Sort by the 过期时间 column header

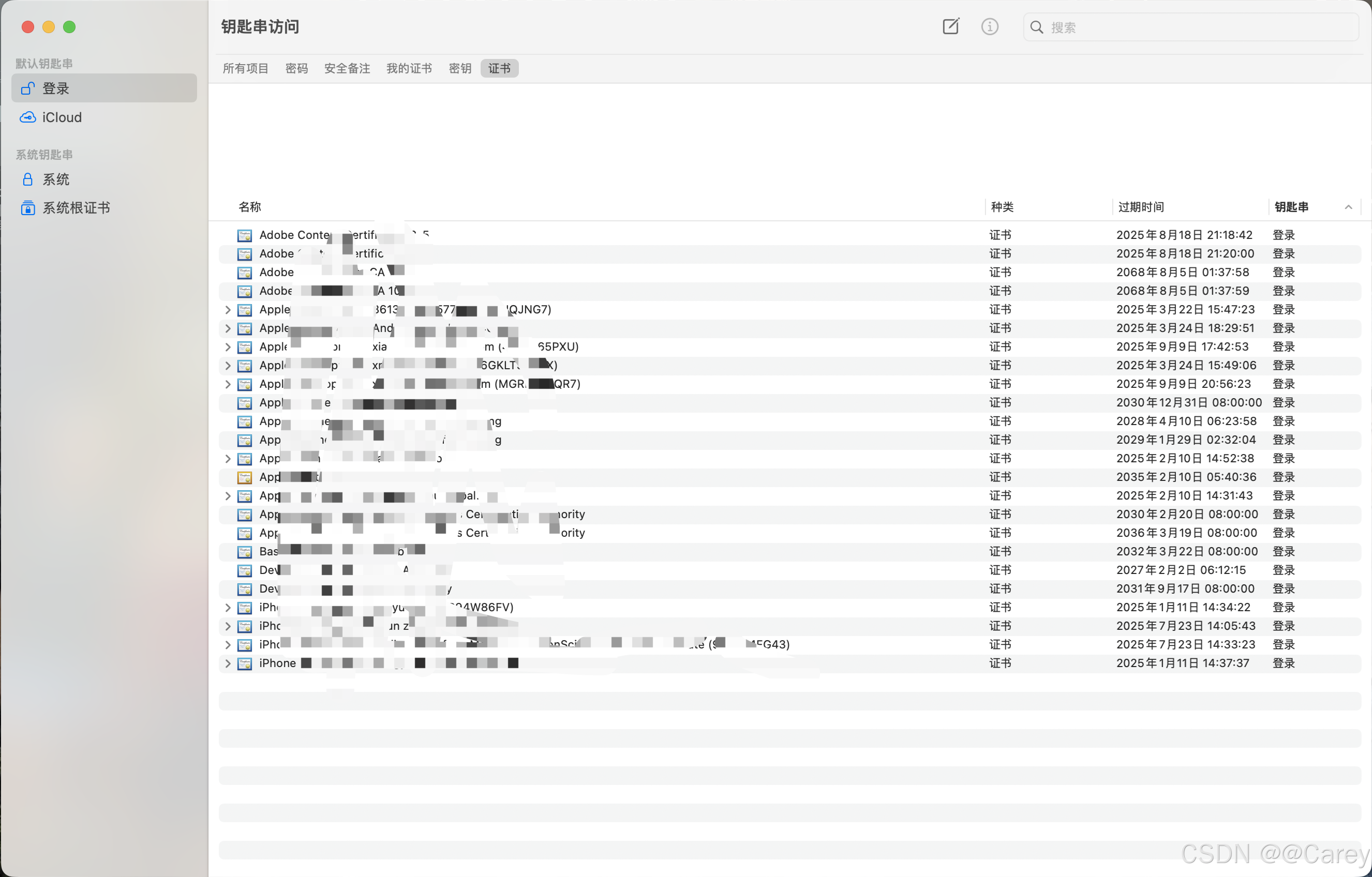coord(1141,207)
